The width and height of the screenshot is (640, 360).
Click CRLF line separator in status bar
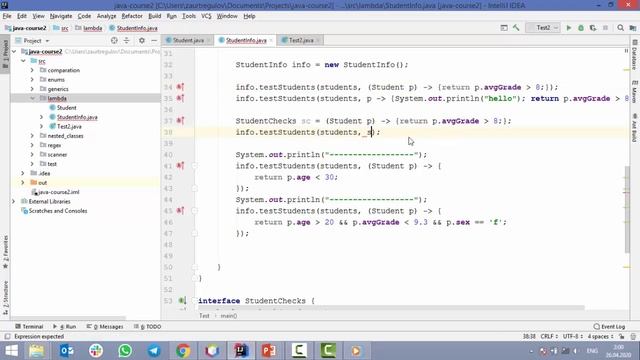pyautogui.click(x=549, y=337)
